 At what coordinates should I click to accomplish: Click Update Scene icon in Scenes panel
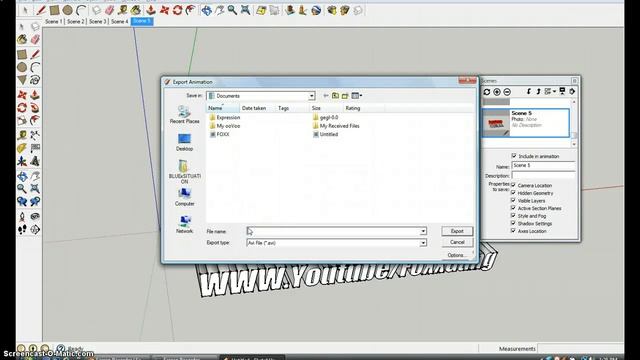coord(487,92)
